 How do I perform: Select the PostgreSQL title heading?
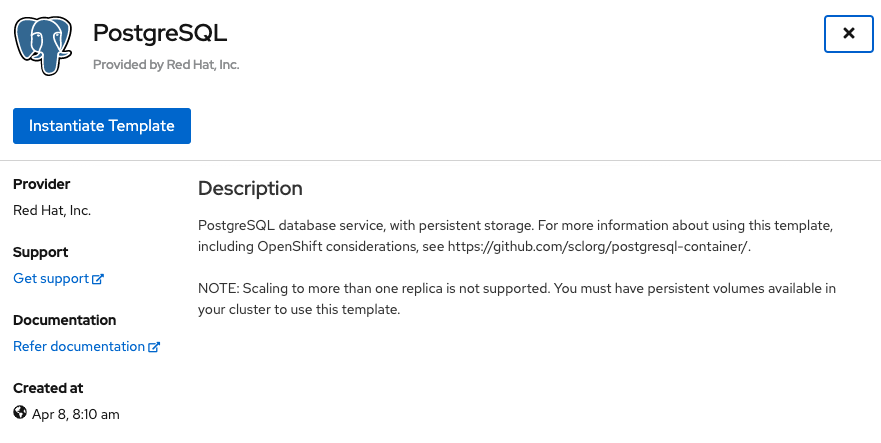point(160,33)
